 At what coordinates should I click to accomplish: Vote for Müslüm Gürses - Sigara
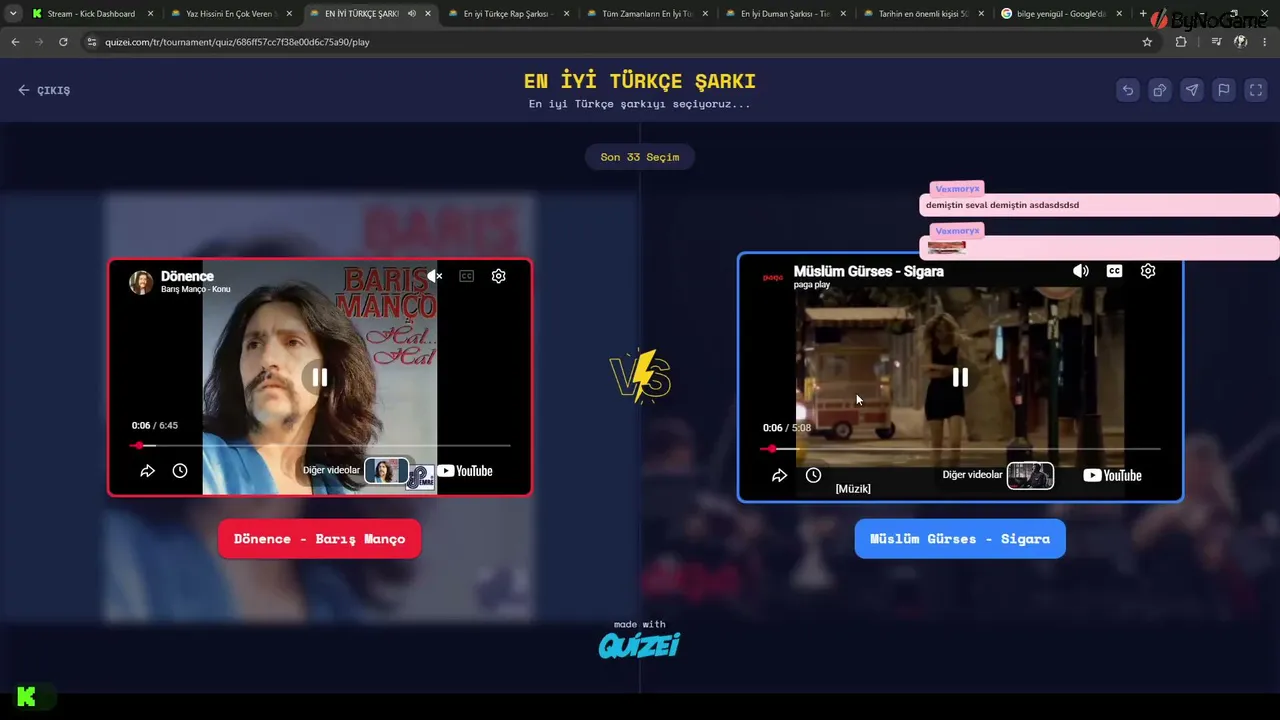point(960,539)
